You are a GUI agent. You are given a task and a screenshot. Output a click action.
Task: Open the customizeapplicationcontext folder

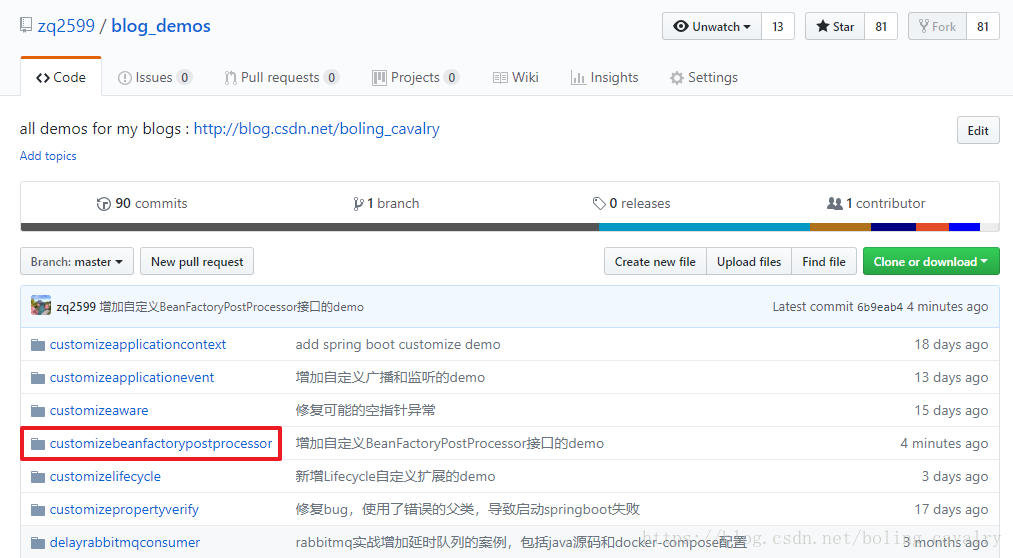click(138, 344)
